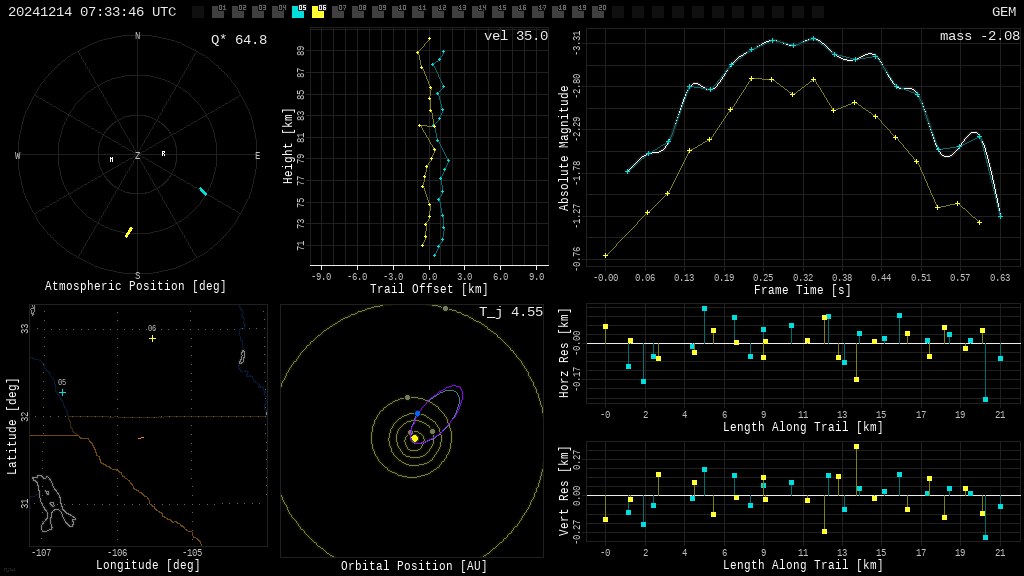Click the Absolute Magnitude axis label

coord(564,148)
